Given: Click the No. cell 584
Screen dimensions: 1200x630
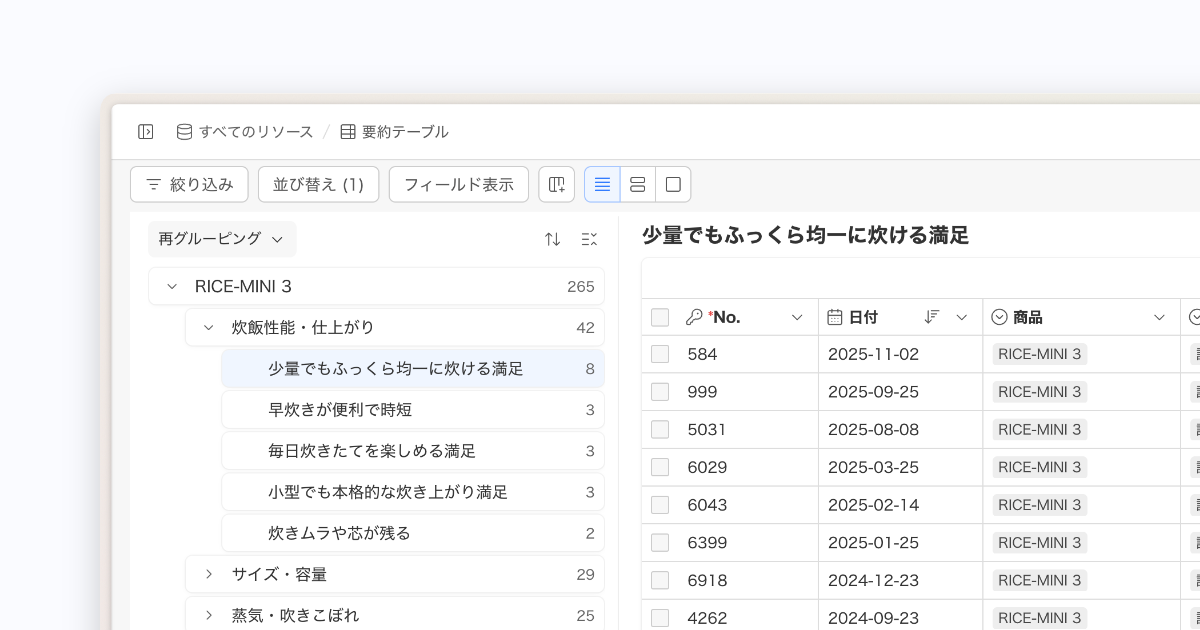Looking at the screenshot, I should (x=703, y=354).
